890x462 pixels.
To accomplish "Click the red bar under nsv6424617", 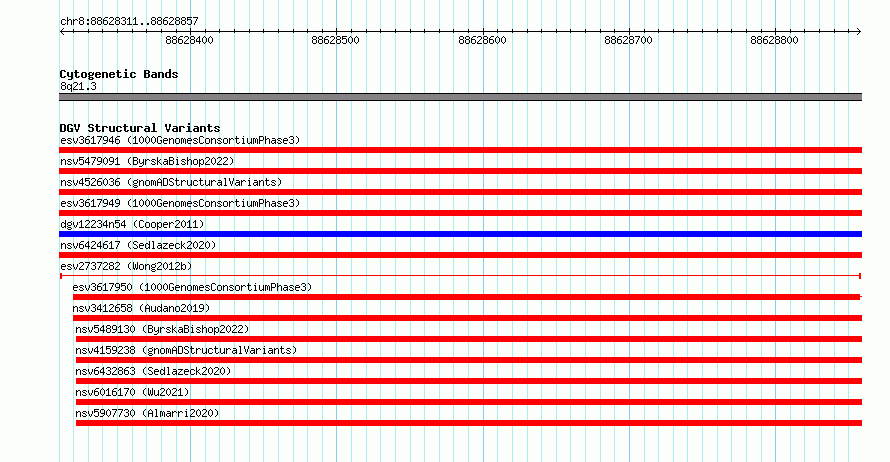I will tap(460, 255).
